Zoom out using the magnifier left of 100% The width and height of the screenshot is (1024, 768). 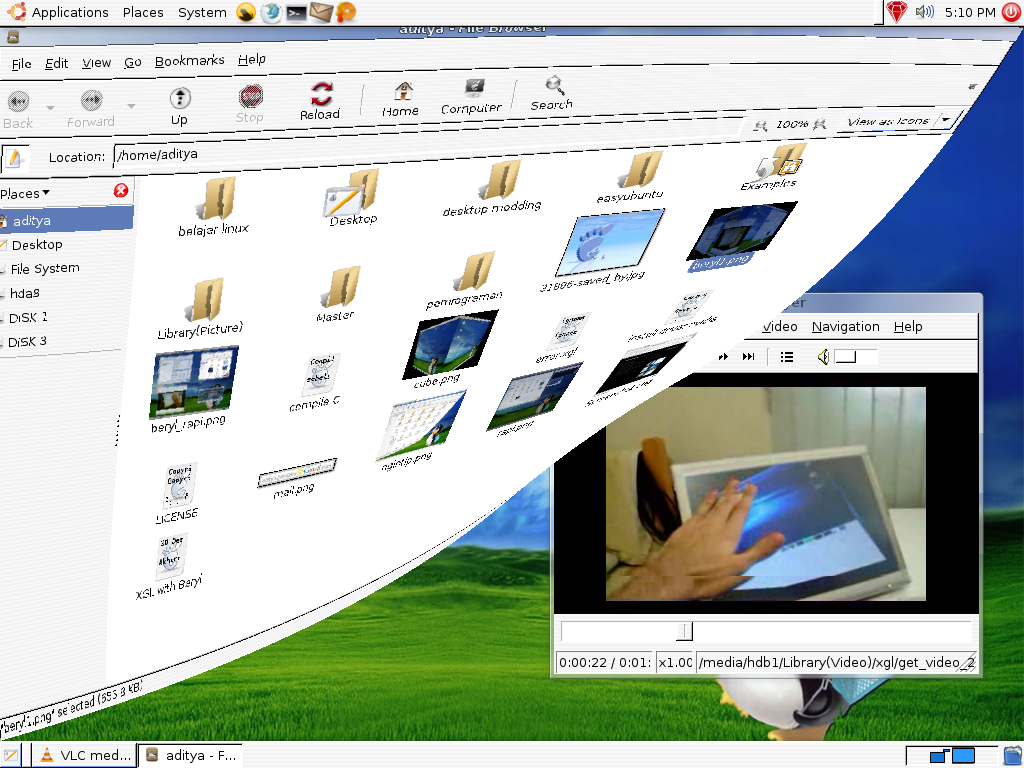click(760, 125)
